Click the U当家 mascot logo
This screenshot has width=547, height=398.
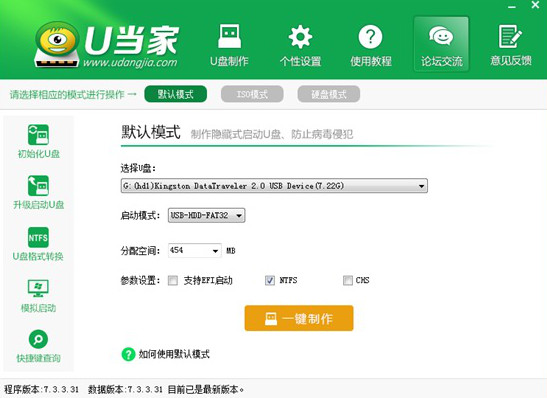57,45
